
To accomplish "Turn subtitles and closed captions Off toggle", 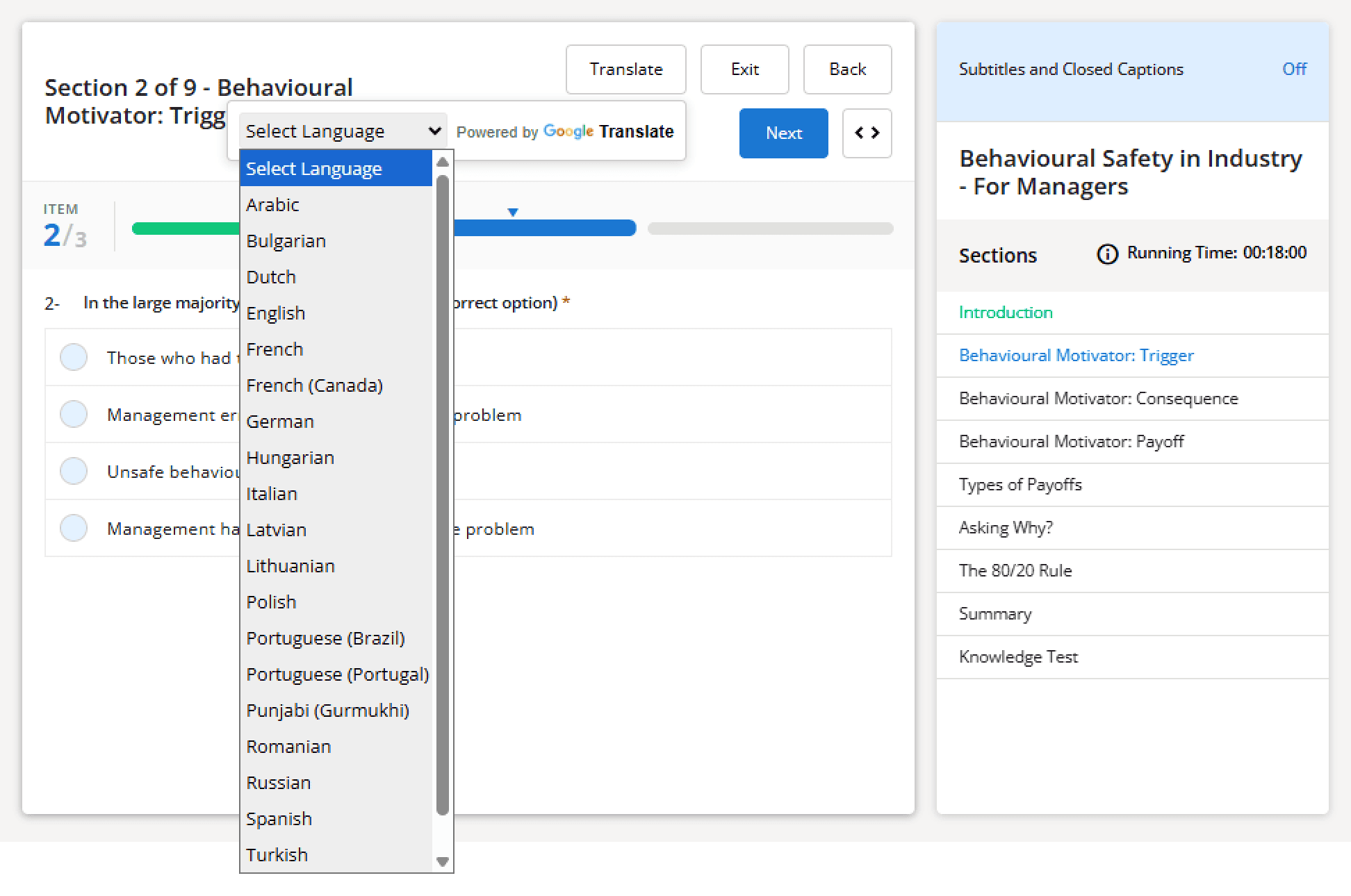I will 1294,69.
